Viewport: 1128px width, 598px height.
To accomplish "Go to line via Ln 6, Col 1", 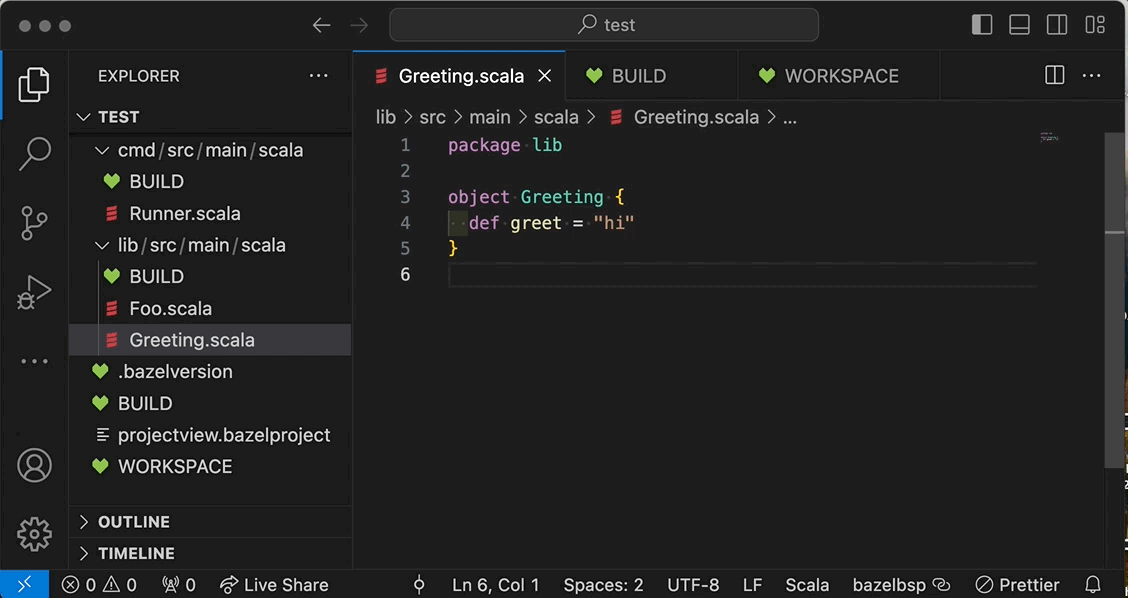I will (496, 585).
